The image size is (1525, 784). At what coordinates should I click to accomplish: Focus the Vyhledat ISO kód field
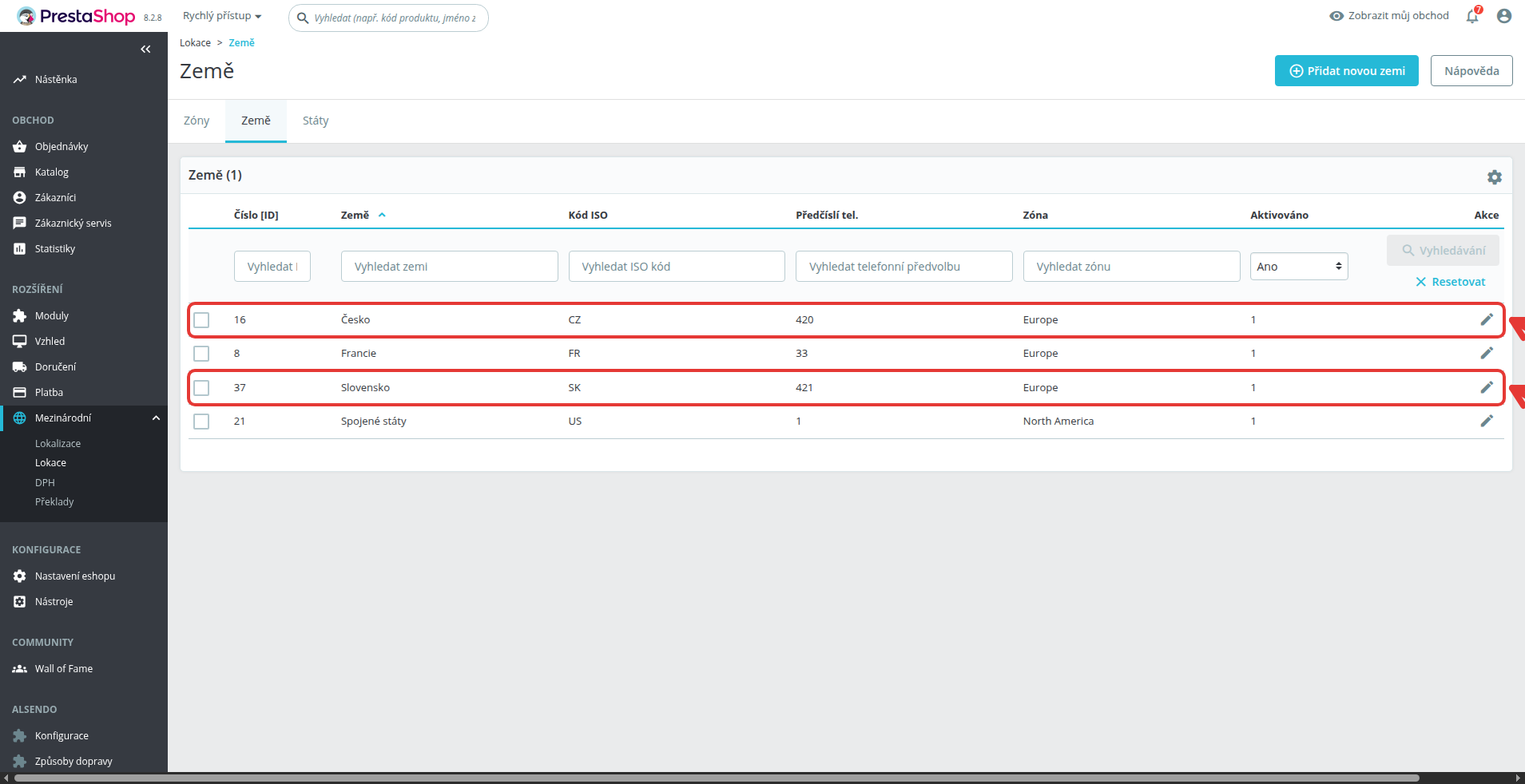(677, 267)
